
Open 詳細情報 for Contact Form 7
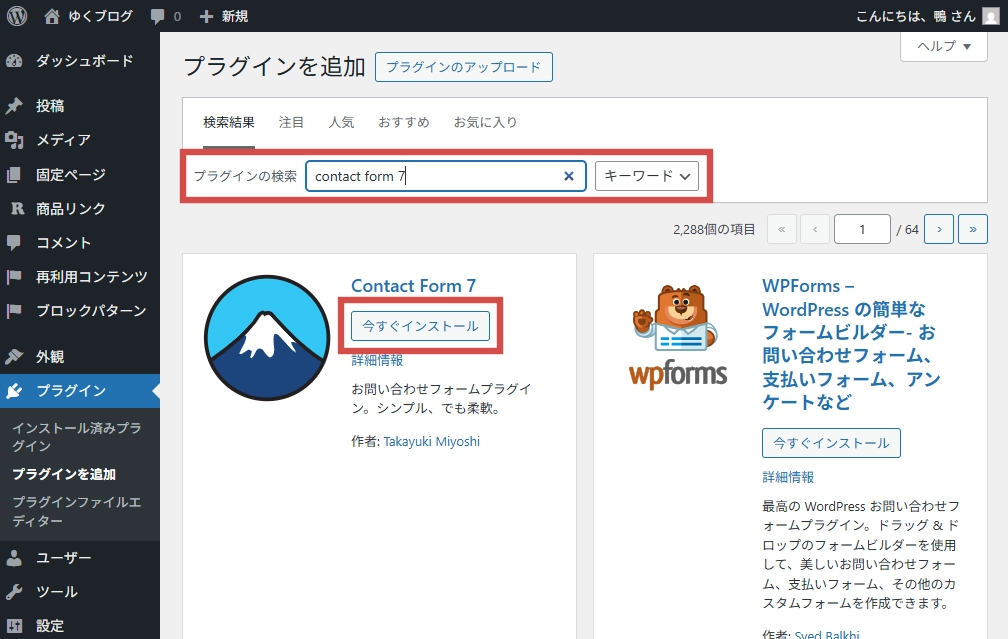click(x=377, y=360)
